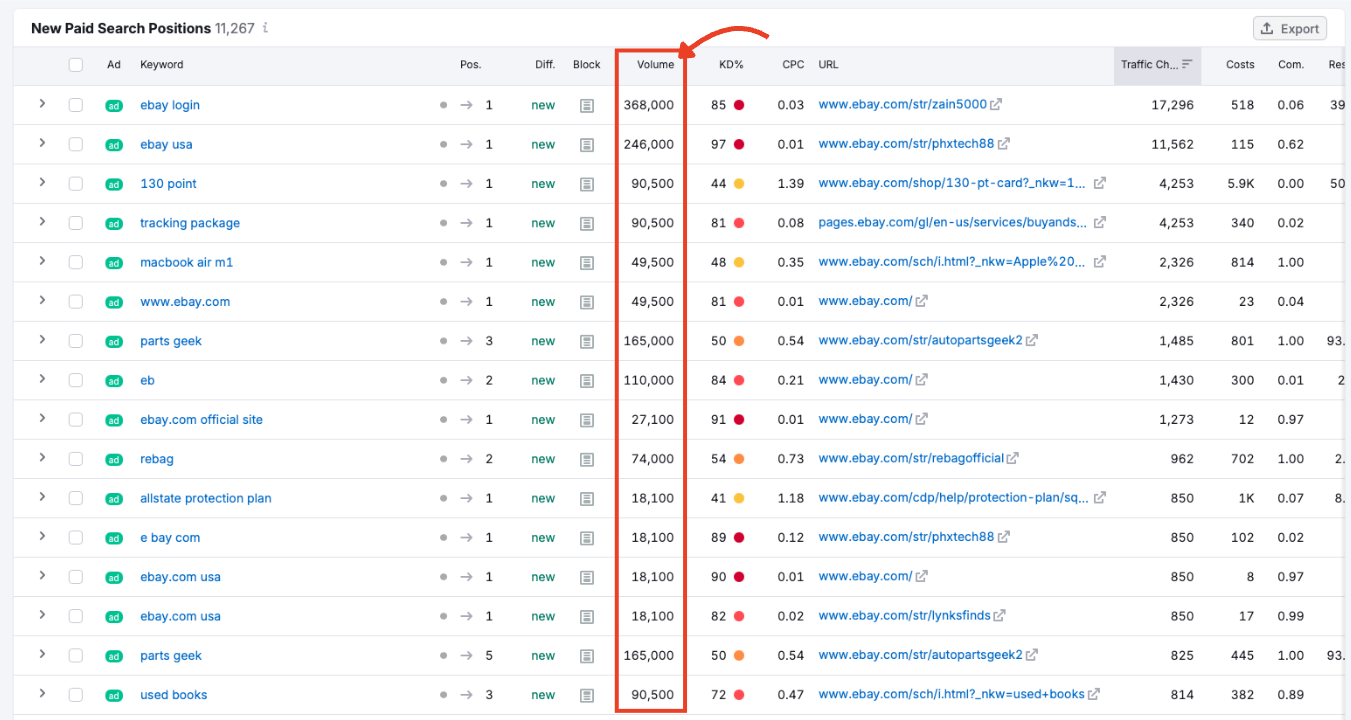Open the keyword link ebay.com official site
The height and width of the screenshot is (720, 1351).
(x=201, y=419)
